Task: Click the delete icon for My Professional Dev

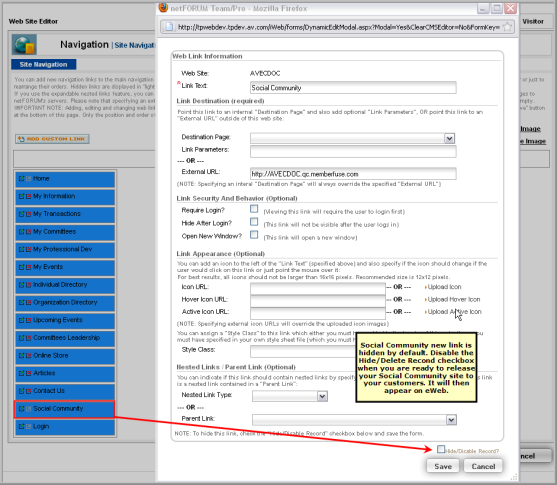Action: (x=28, y=249)
